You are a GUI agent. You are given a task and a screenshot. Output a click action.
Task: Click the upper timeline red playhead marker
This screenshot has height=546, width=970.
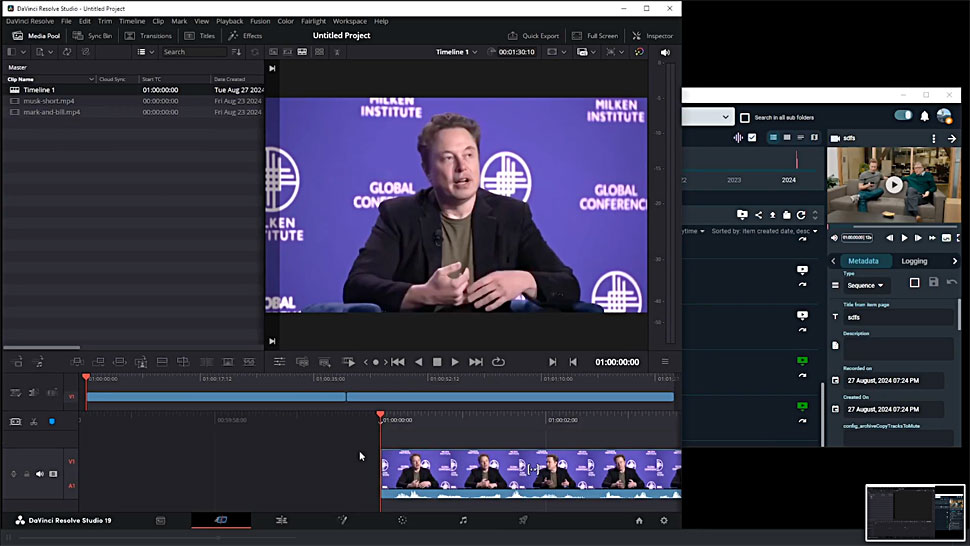click(x=86, y=378)
